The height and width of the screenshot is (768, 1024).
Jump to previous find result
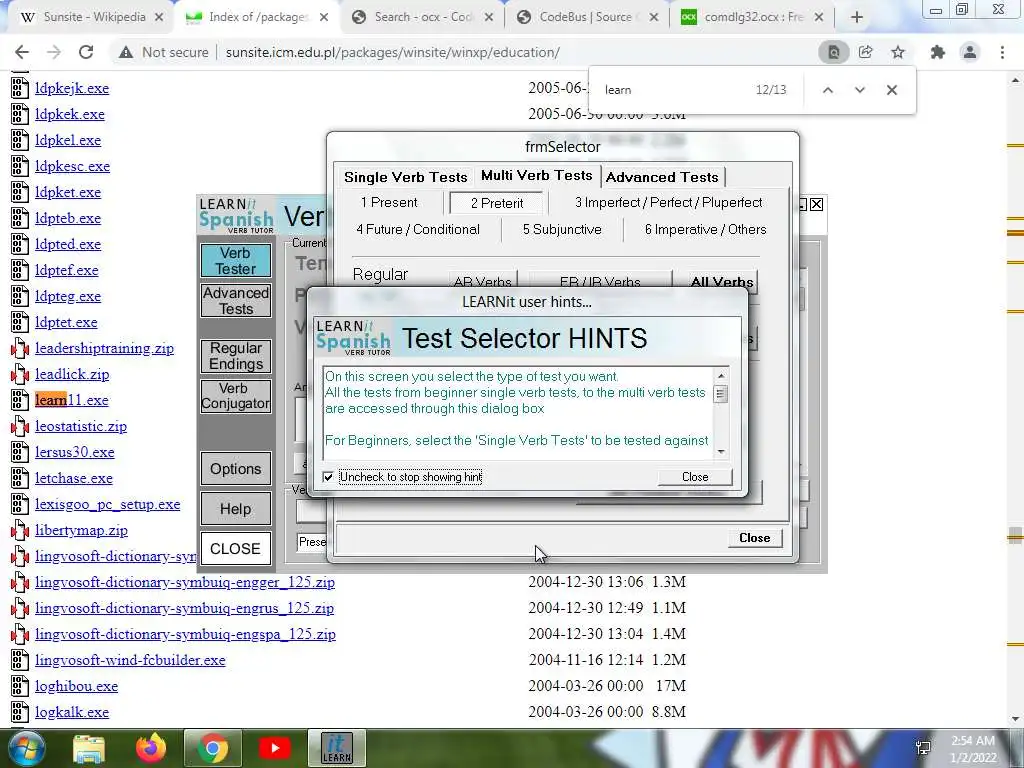[827, 90]
